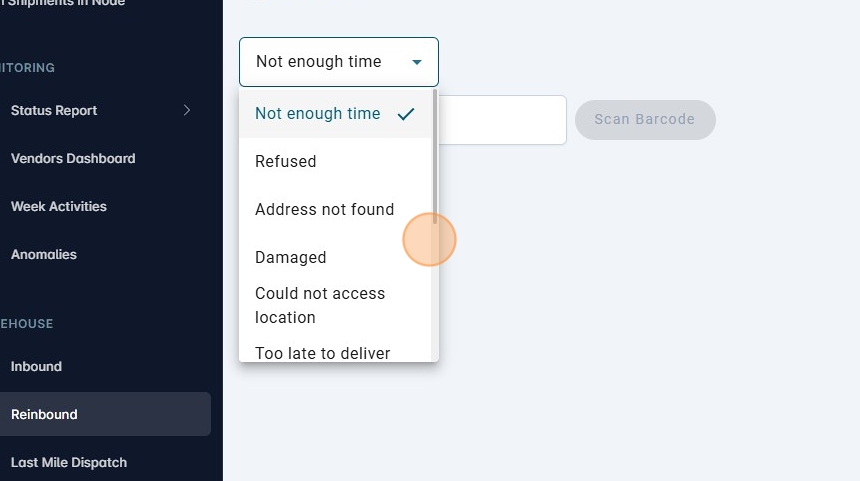The width and height of the screenshot is (860, 481).
Task: Select Could not access location
Action: (x=320, y=305)
